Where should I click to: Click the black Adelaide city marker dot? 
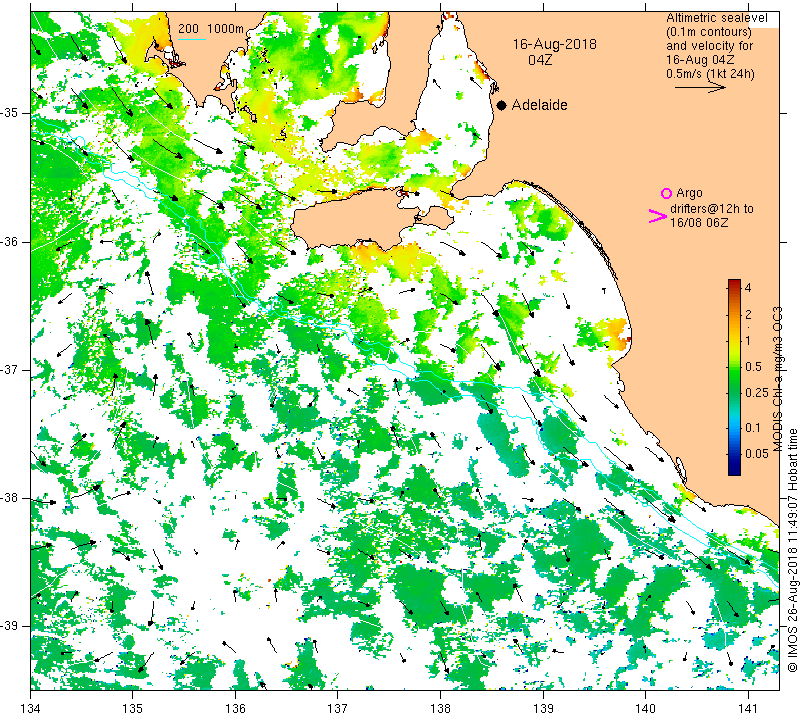[502, 105]
